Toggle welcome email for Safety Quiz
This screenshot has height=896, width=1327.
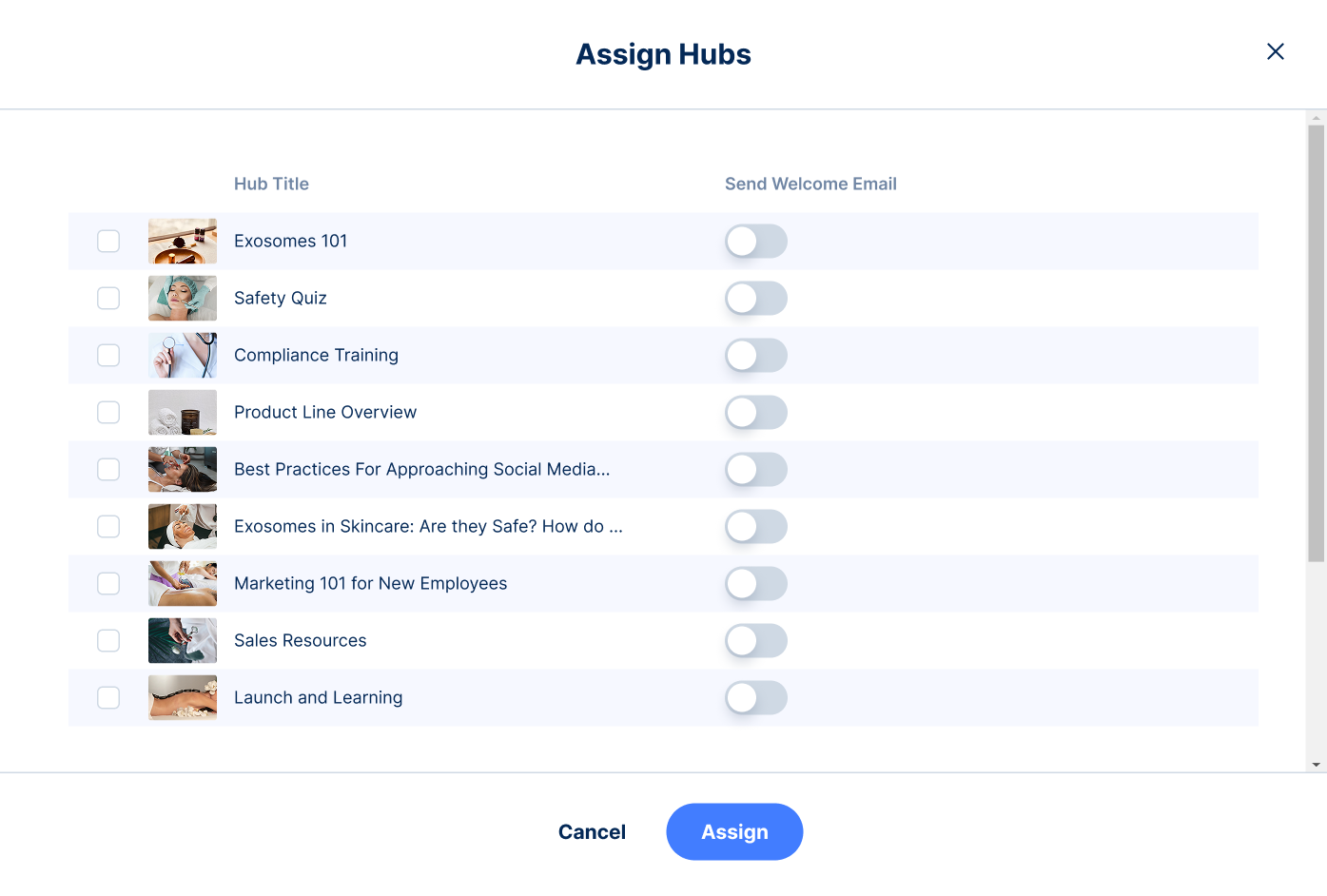coord(756,298)
